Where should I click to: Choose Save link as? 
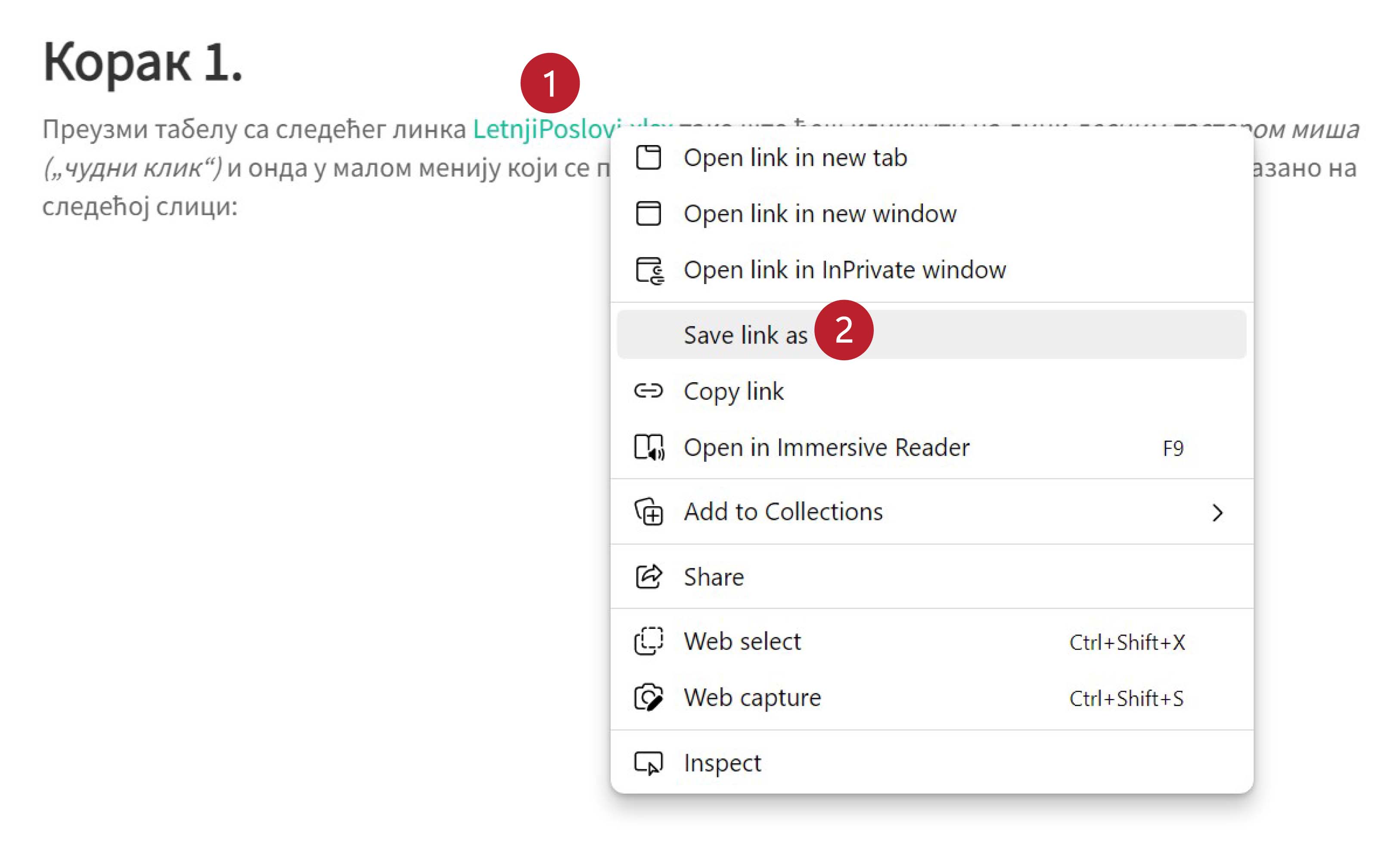[x=745, y=335]
